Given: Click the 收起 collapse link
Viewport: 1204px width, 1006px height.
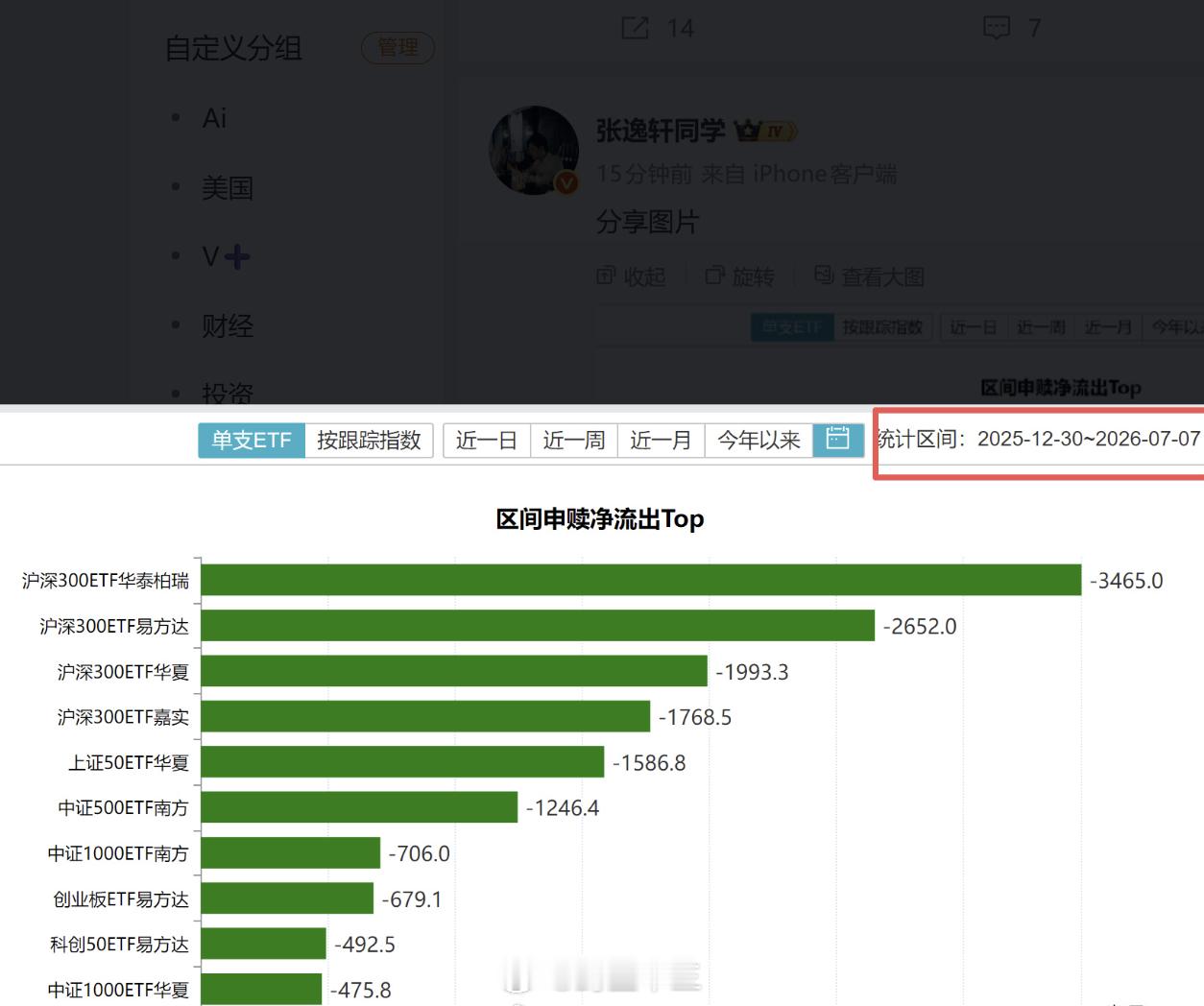Looking at the screenshot, I should click(x=644, y=277).
